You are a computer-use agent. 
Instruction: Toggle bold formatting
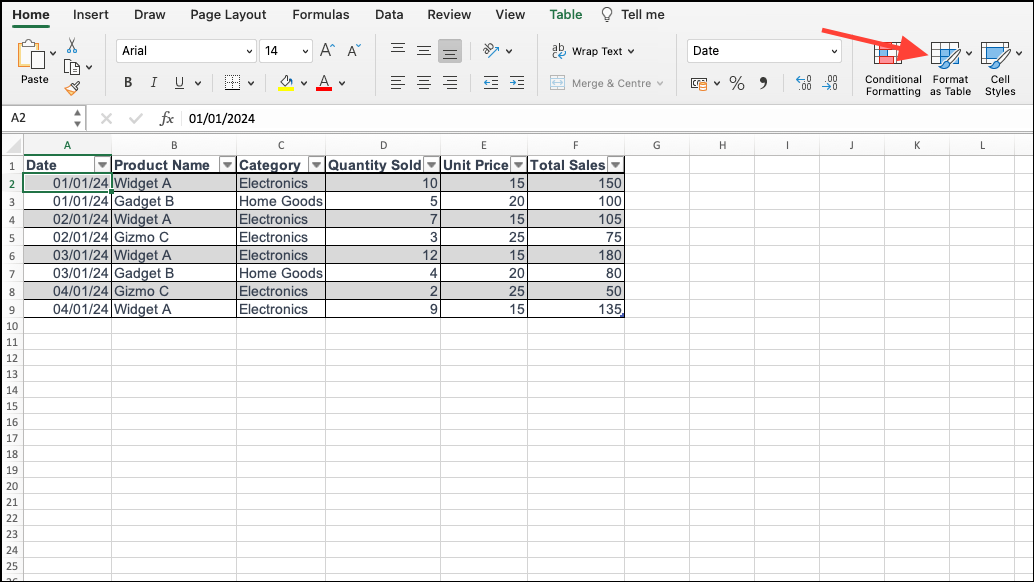point(127,82)
